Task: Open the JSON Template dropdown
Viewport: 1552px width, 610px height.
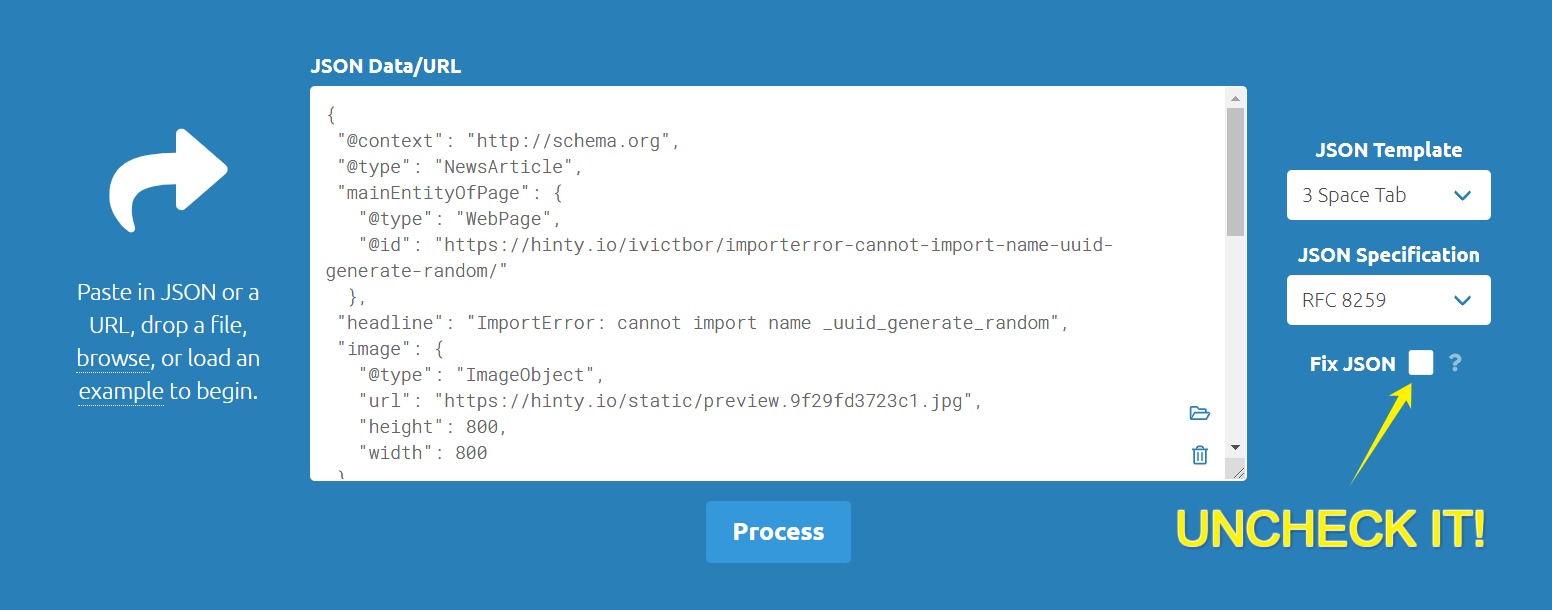Action: click(1388, 195)
